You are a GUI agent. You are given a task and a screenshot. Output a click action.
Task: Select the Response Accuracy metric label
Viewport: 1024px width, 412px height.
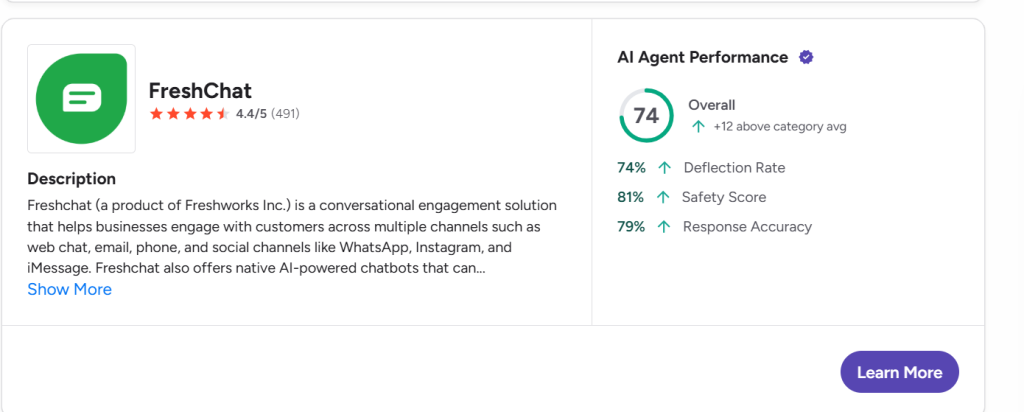pyautogui.click(x=747, y=227)
